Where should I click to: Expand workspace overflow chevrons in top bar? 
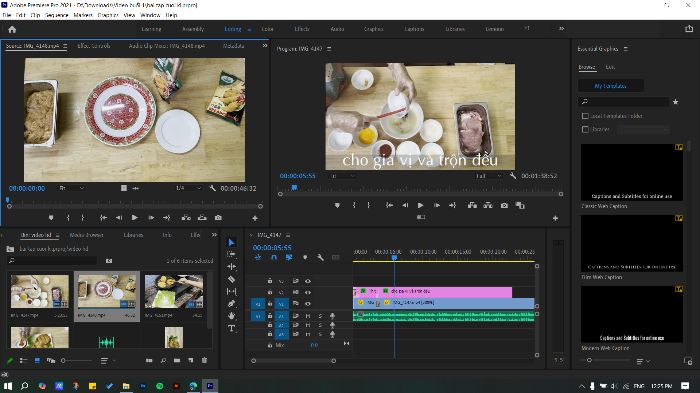561,29
